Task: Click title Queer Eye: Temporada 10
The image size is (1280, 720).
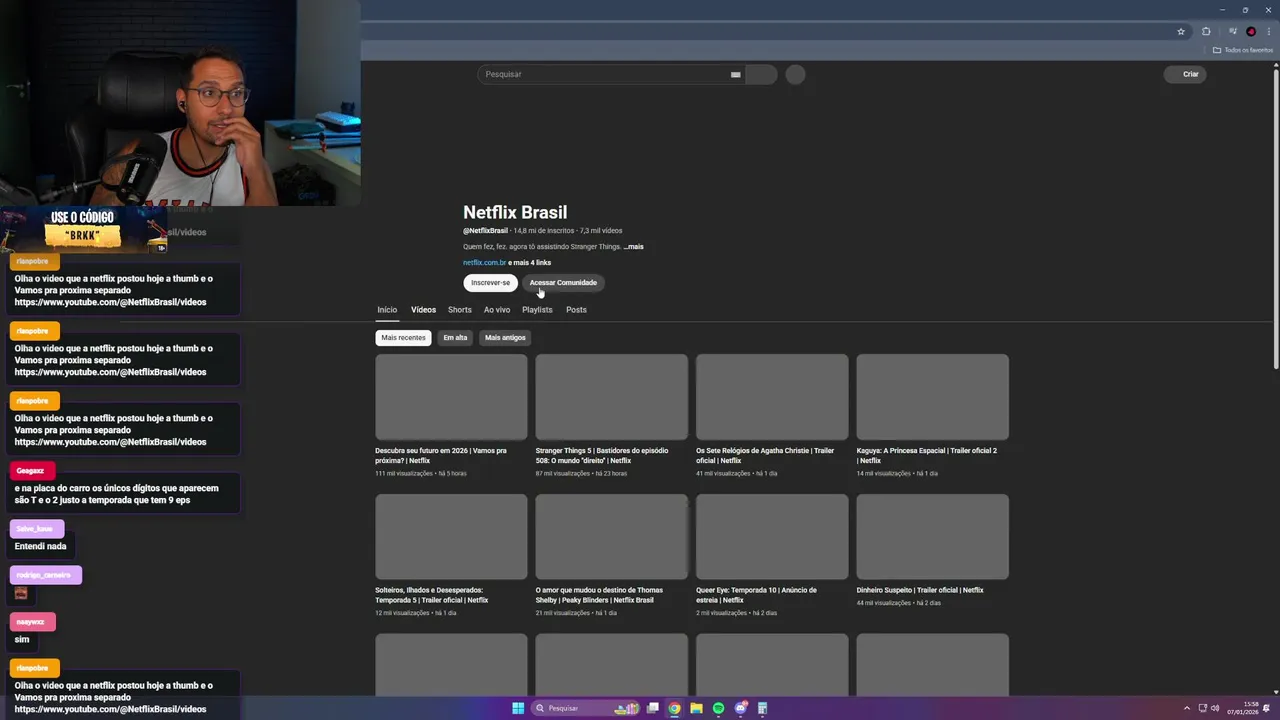Action: 756,595
